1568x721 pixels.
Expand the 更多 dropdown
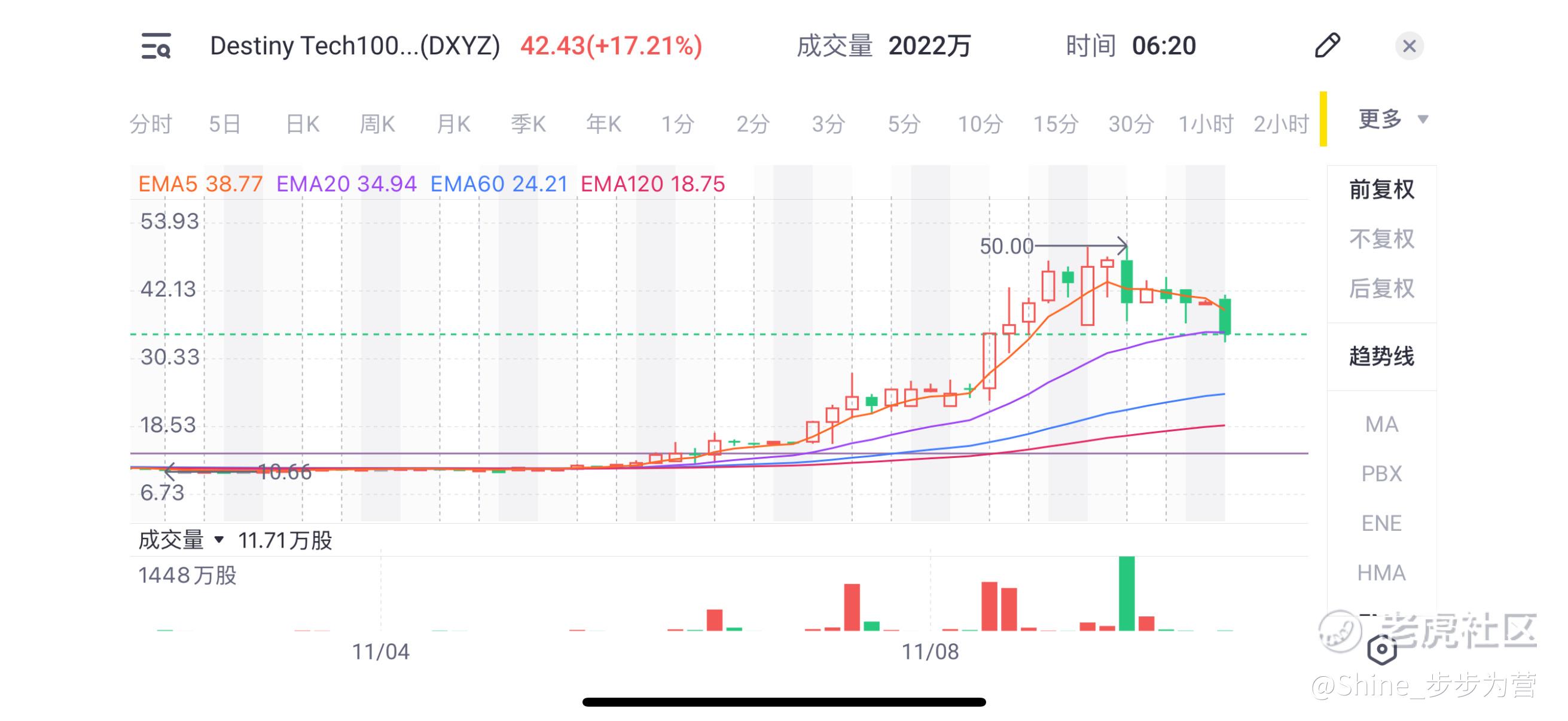point(1393,119)
